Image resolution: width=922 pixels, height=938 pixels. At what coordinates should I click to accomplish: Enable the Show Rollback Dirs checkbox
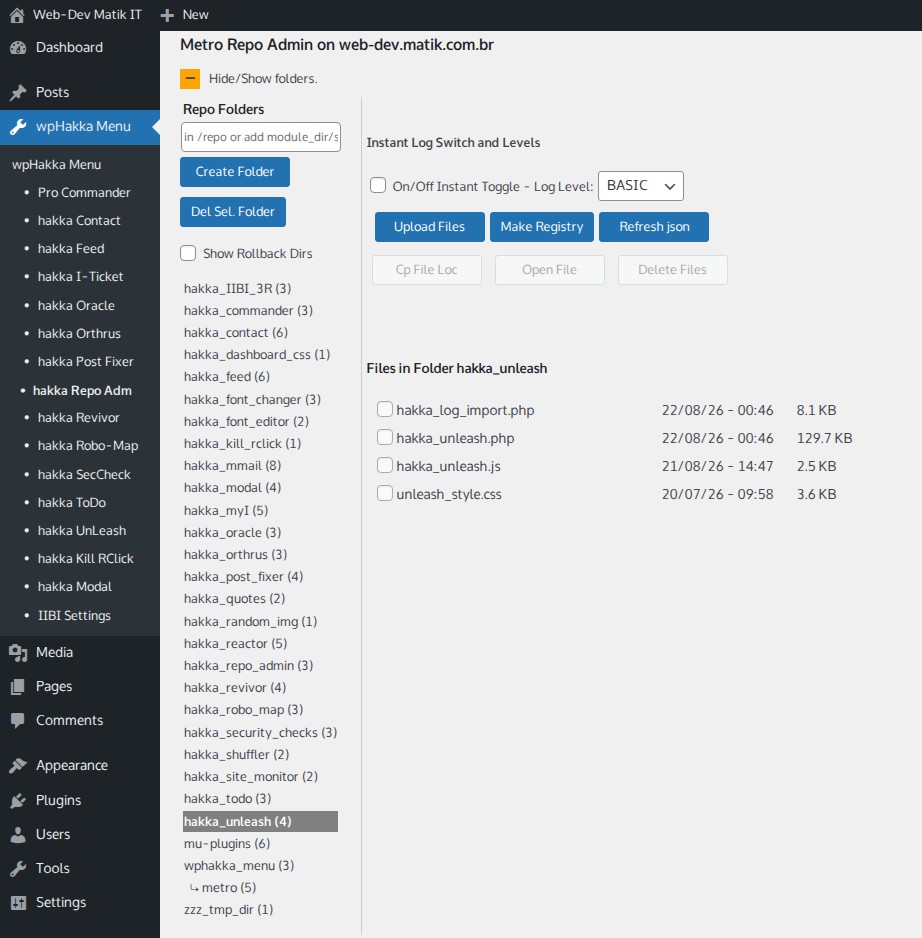tap(188, 253)
